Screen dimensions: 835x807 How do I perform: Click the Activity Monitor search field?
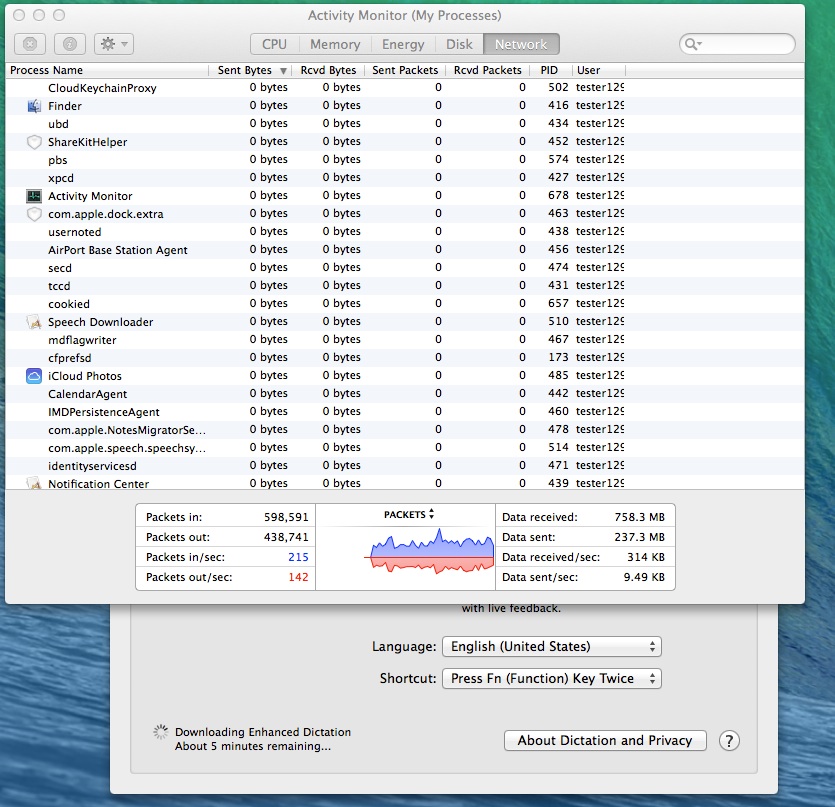738,44
